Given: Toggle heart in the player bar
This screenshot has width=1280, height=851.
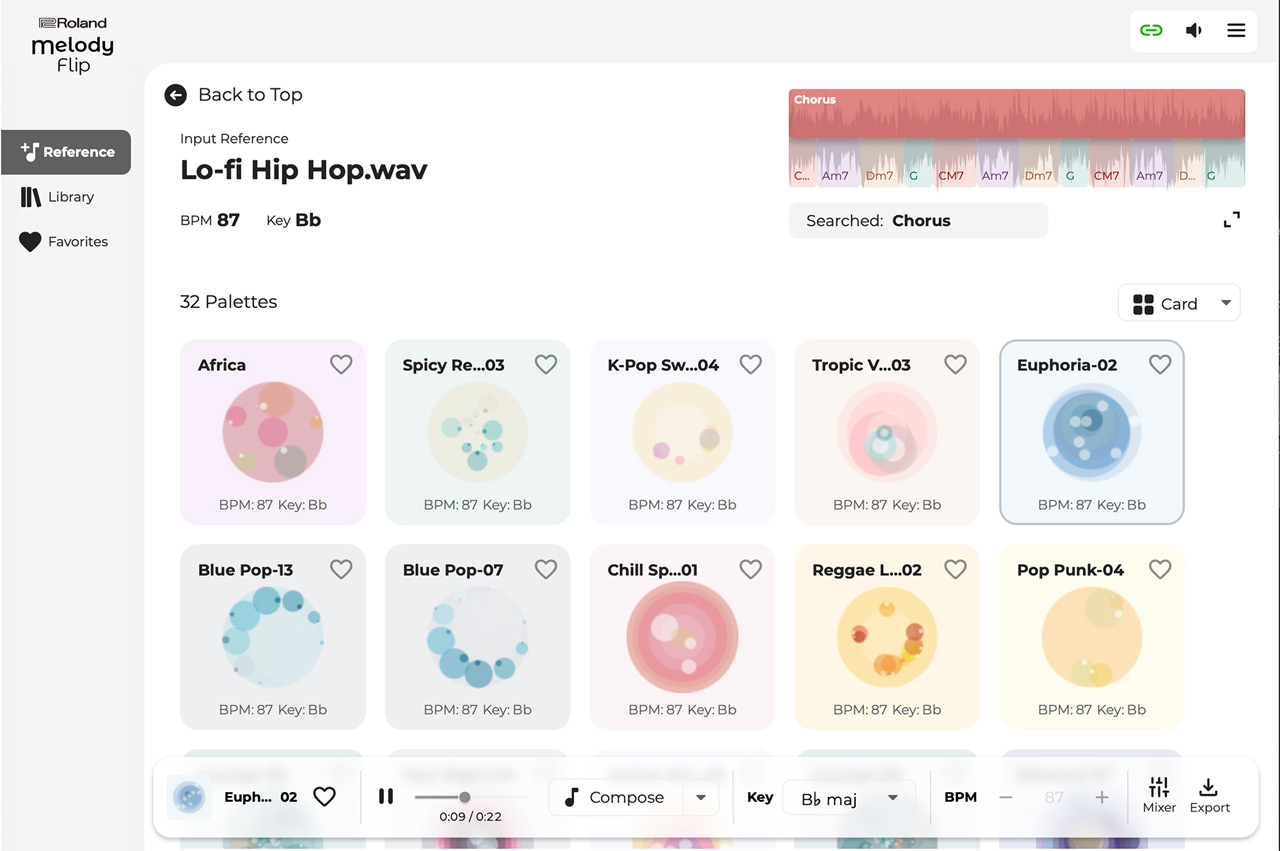Looking at the screenshot, I should 324,797.
